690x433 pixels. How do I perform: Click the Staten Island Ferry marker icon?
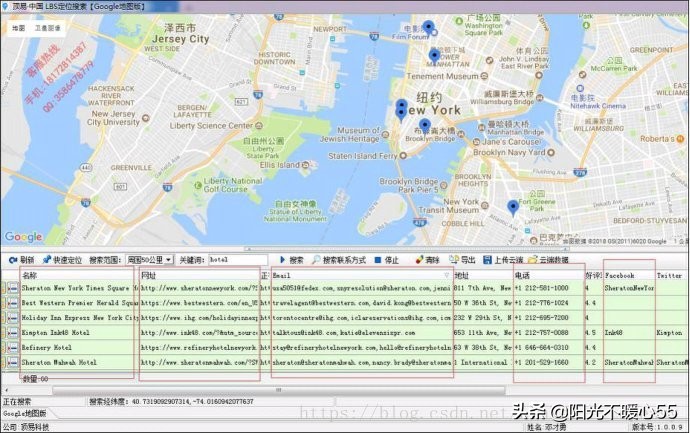(x=403, y=156)
